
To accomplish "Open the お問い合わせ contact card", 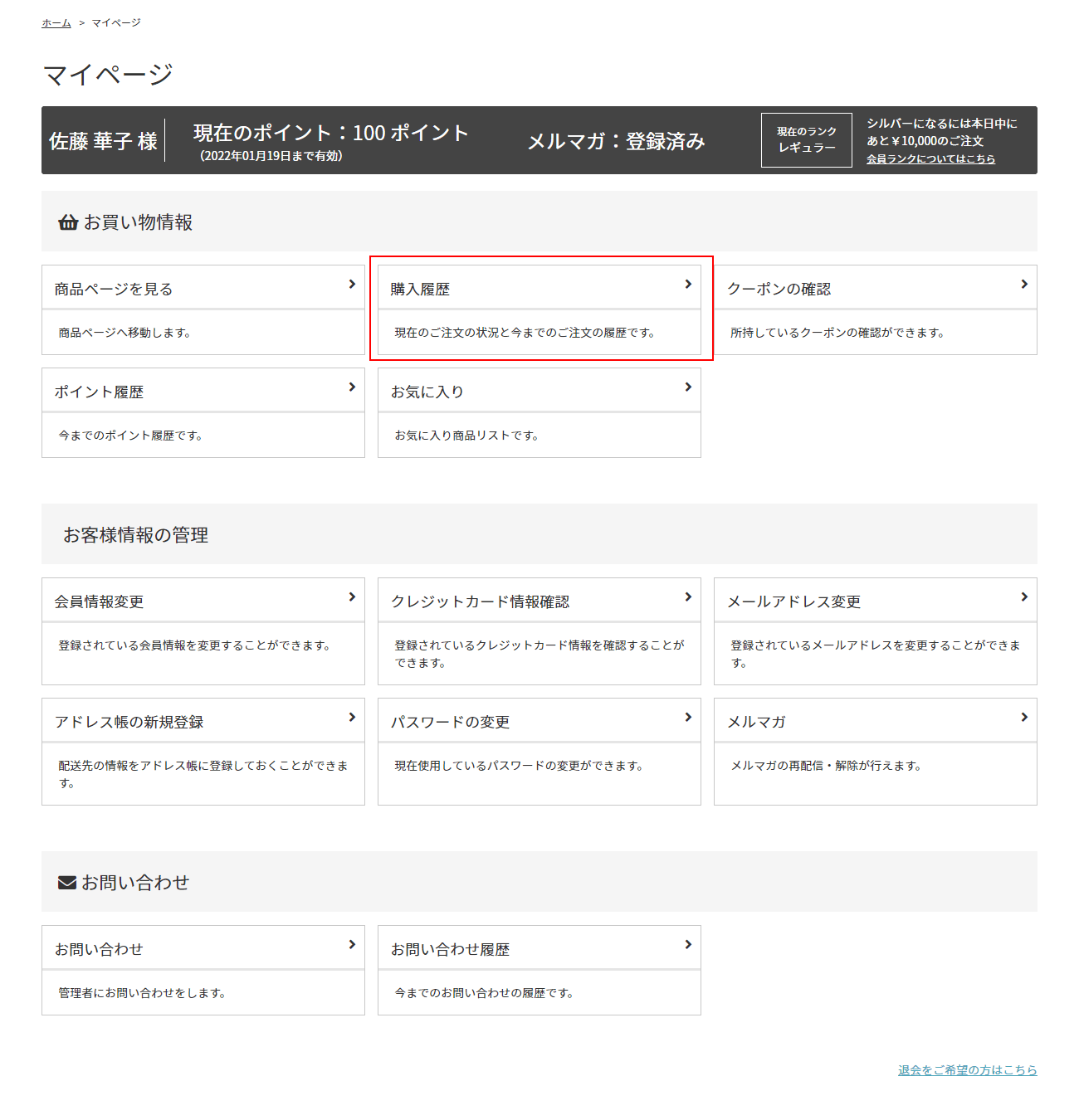I will [x=203, y=970].
